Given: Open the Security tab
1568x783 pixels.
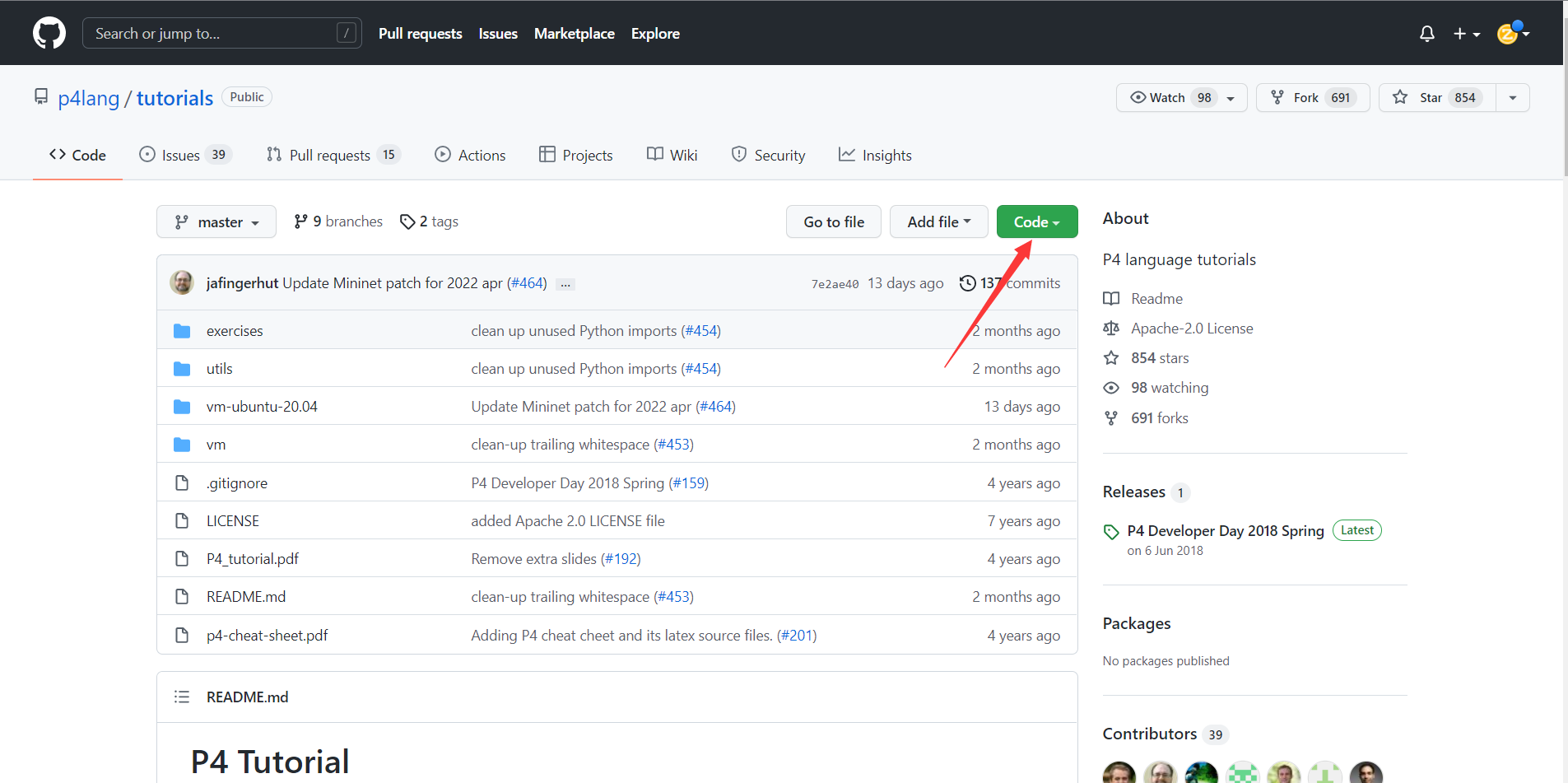Looking at the screenshot, I should [768, 155].
